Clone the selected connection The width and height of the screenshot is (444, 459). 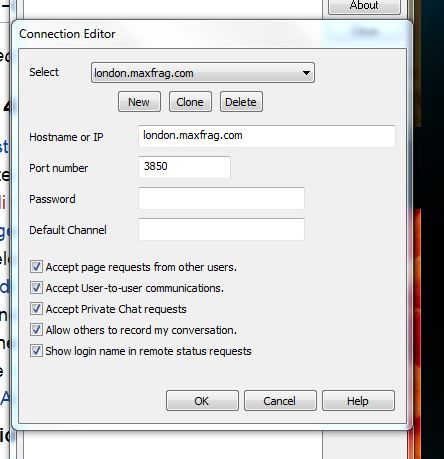[x=190, y=102]
